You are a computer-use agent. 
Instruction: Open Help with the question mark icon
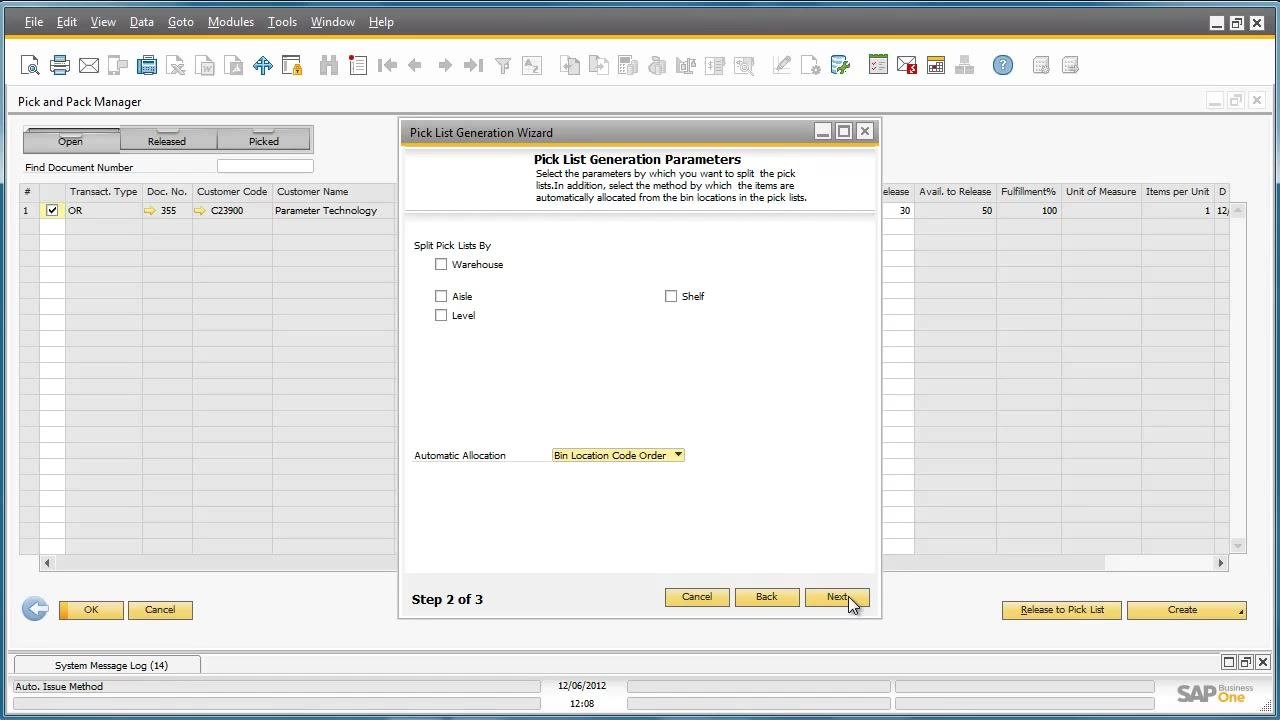pyautogui.click(x=1003, y=66)
